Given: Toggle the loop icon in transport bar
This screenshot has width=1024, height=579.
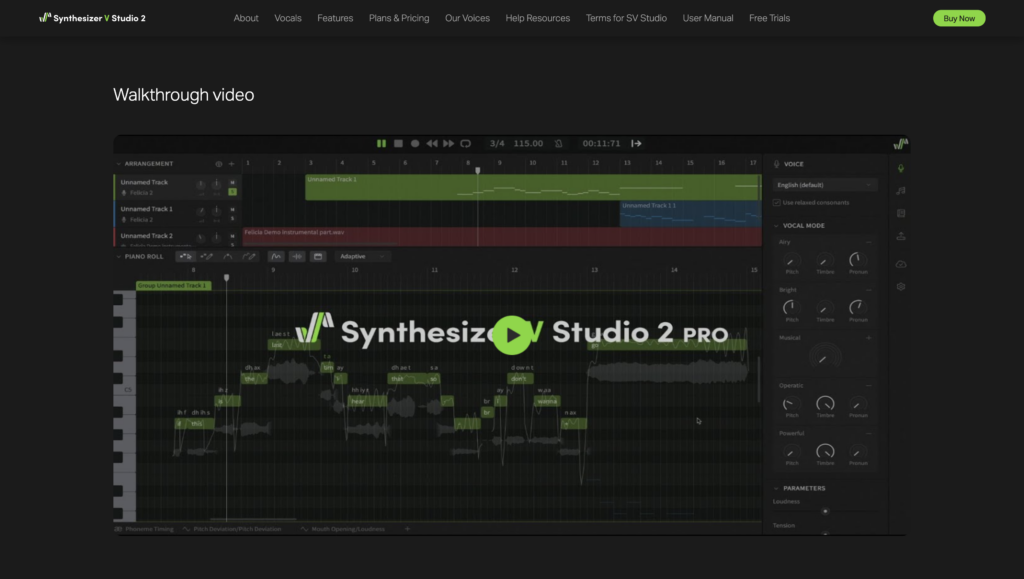Looking at the screenshot, I should tap(466, 144).
